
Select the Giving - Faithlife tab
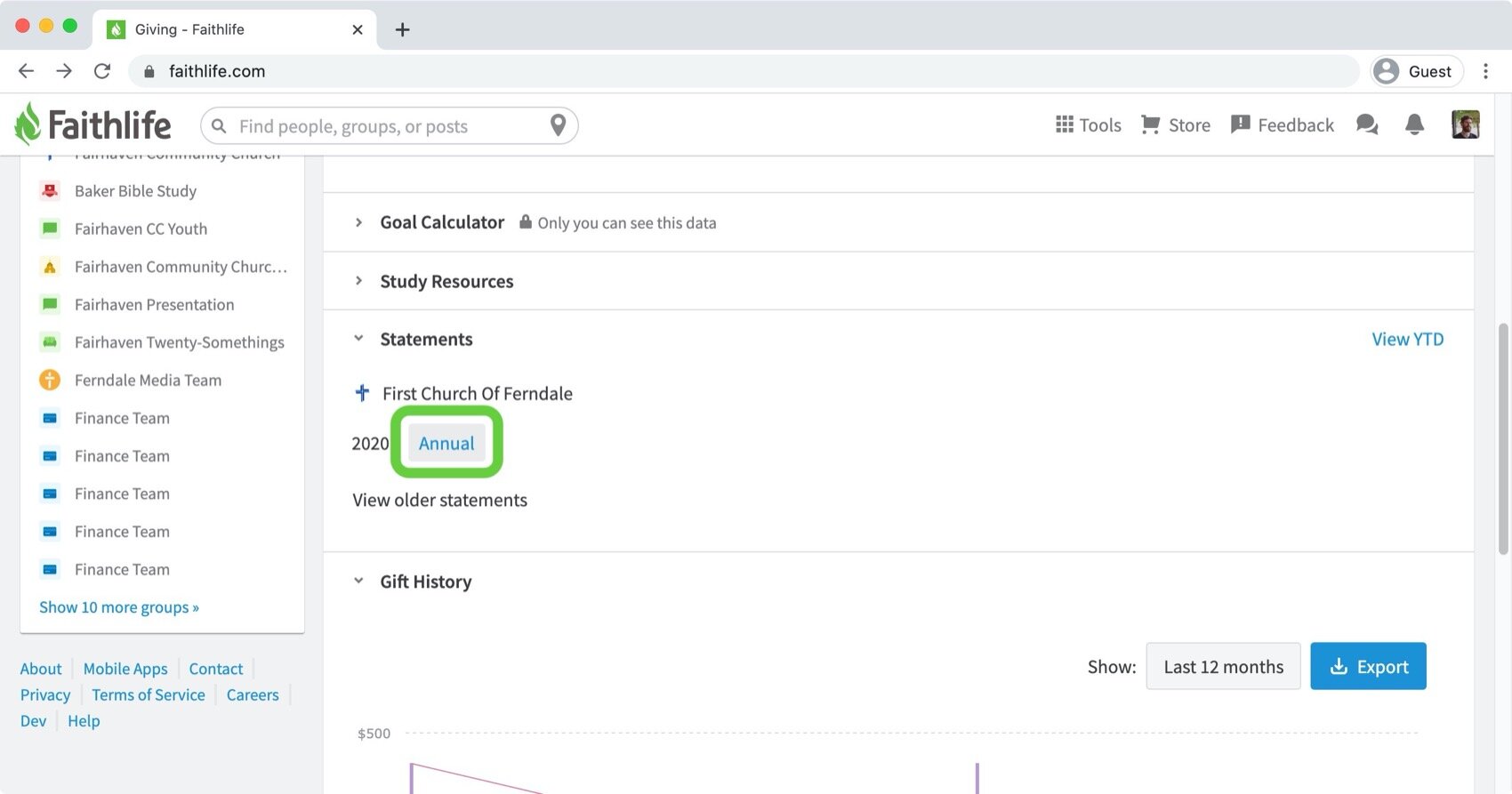[x=234, y=29]
